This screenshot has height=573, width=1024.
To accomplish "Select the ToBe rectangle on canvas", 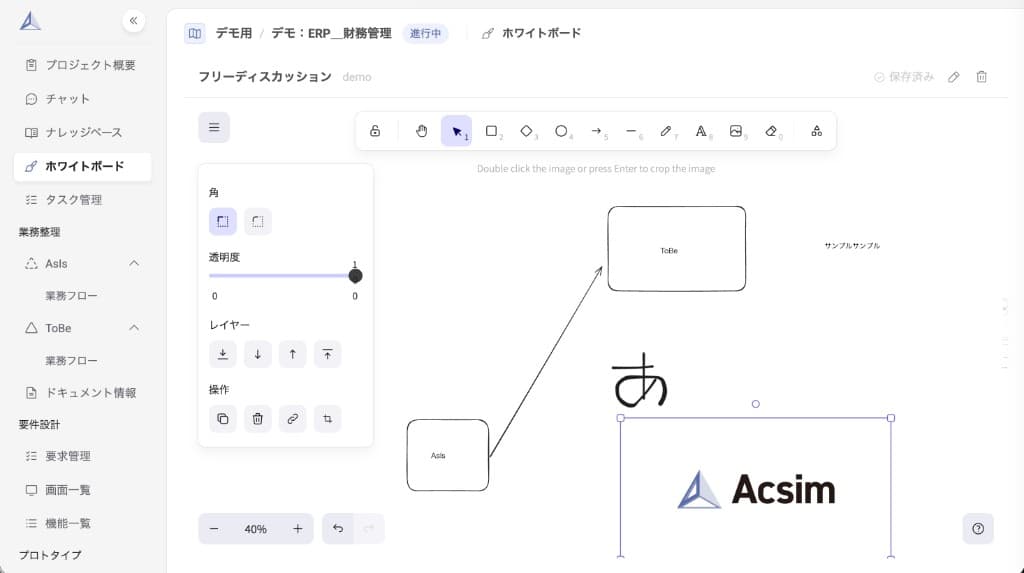I will pos(677,249).
